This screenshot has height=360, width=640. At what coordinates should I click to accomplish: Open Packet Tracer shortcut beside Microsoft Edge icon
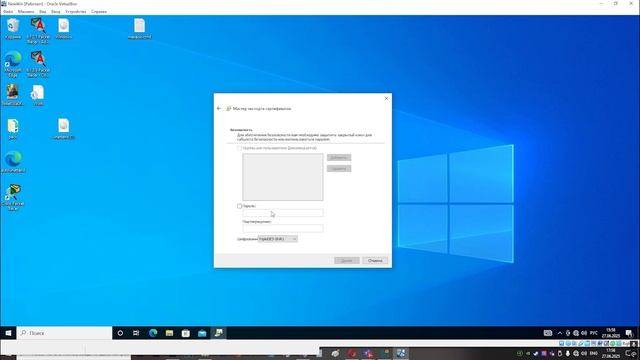(x=38, y=64)
